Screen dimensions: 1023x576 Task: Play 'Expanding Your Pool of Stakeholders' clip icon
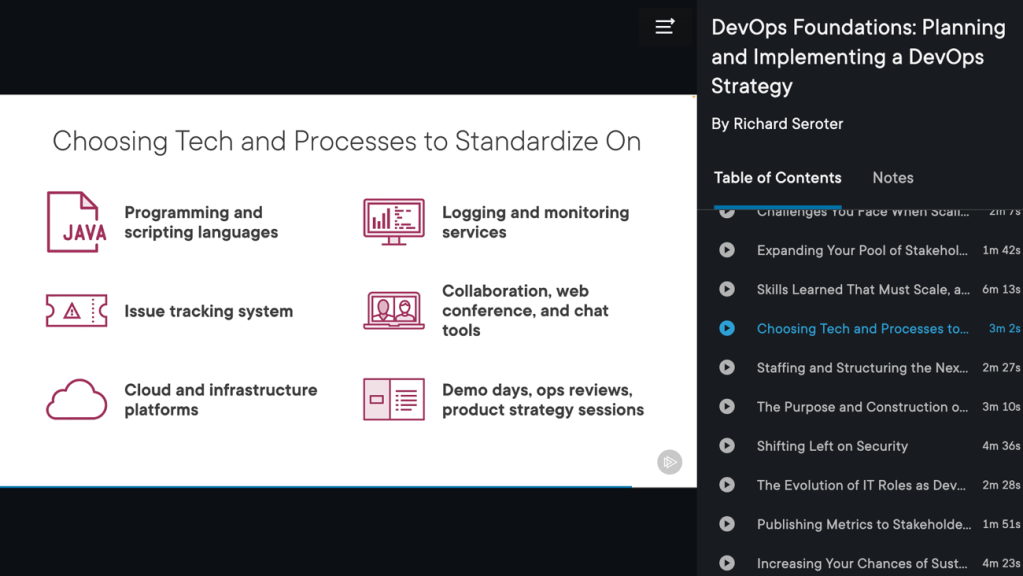tap(727, 250)
